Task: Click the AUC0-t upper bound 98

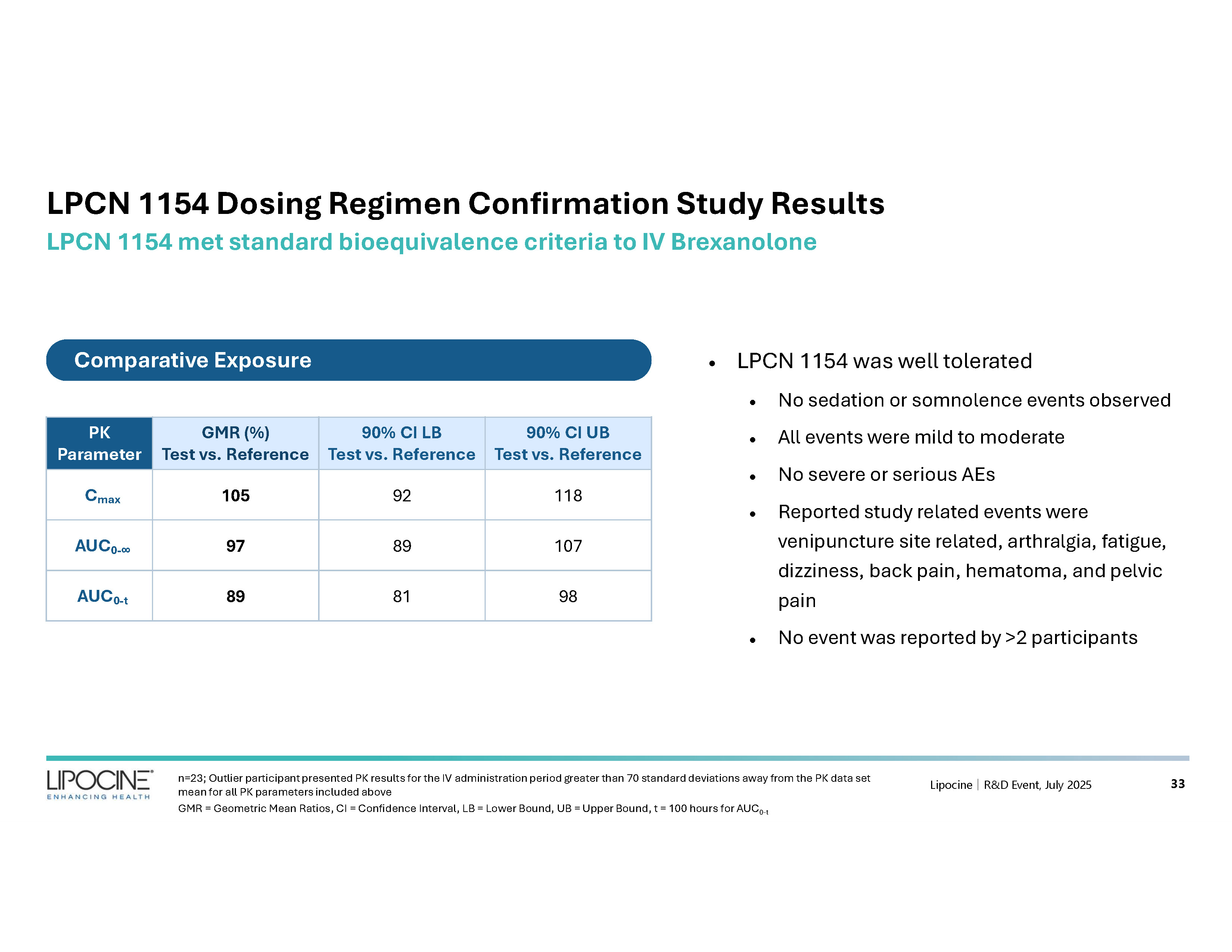Action: 567,596
